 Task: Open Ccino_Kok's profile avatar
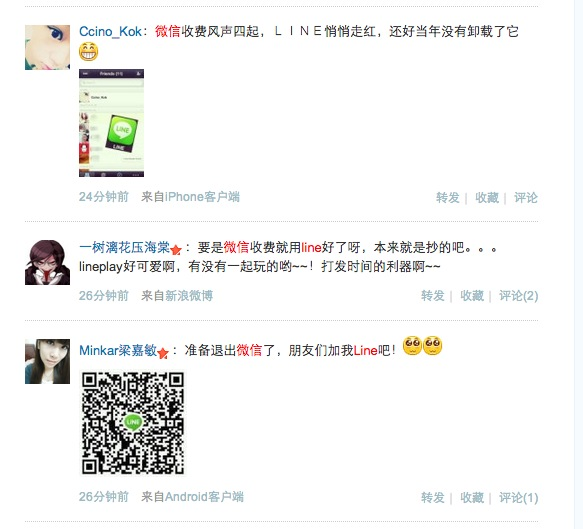47,47
